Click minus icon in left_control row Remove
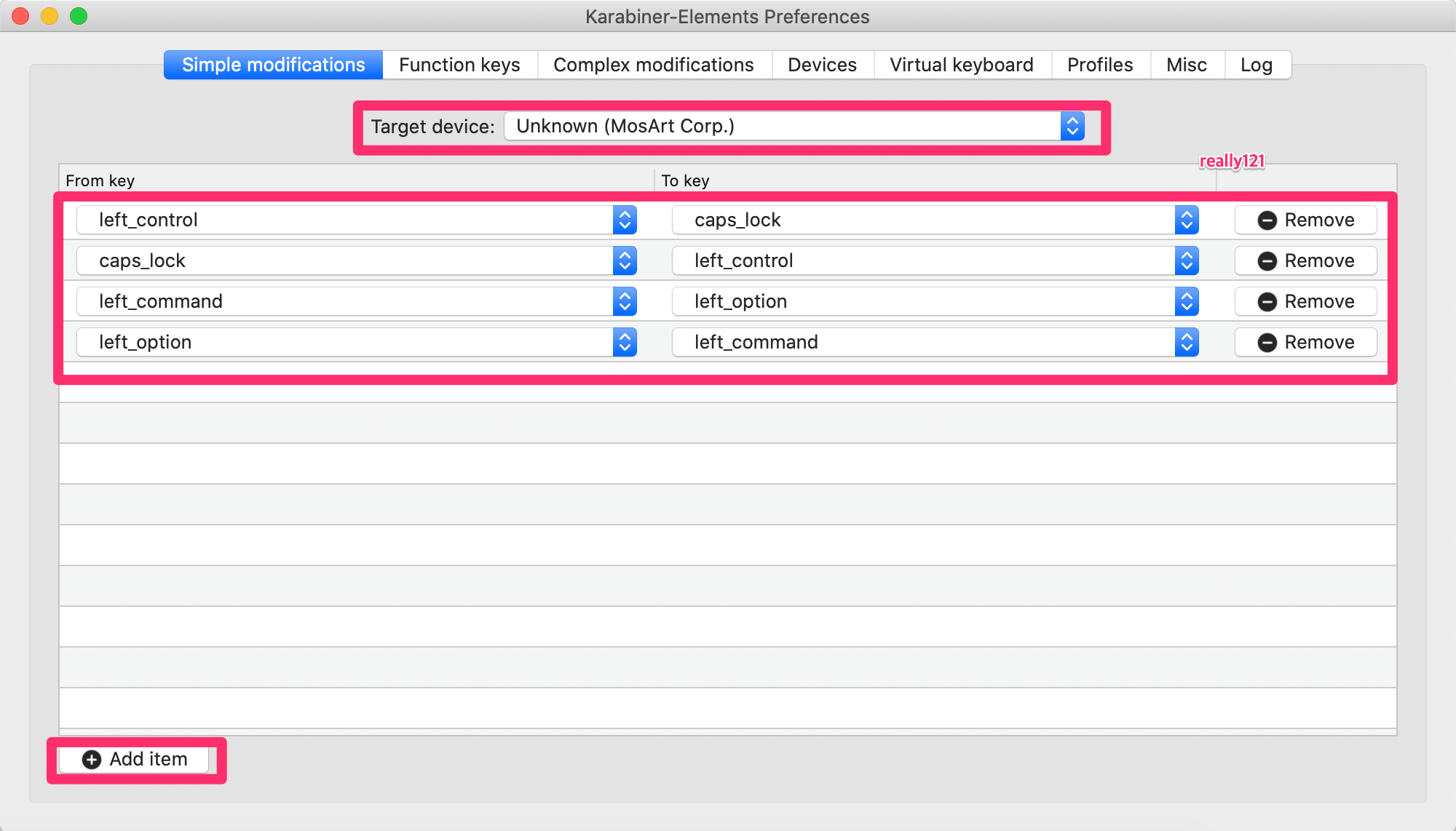The image size is (1456, 831). click(1267, 220)
